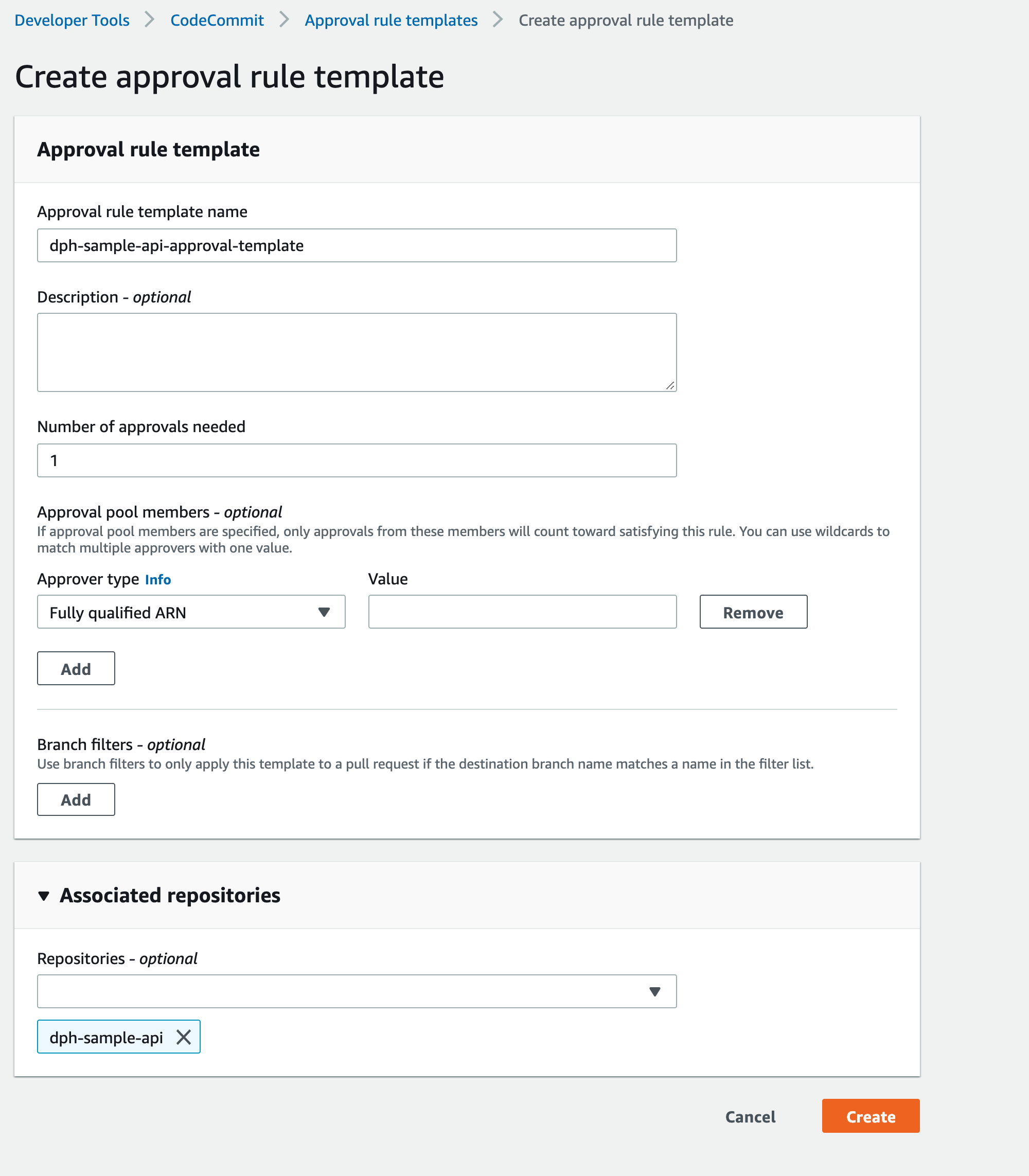Click the Fully qualified ARN dropdown arrow
Image resolution: width=1029 pixels, height=1176 pixels.
324,612
